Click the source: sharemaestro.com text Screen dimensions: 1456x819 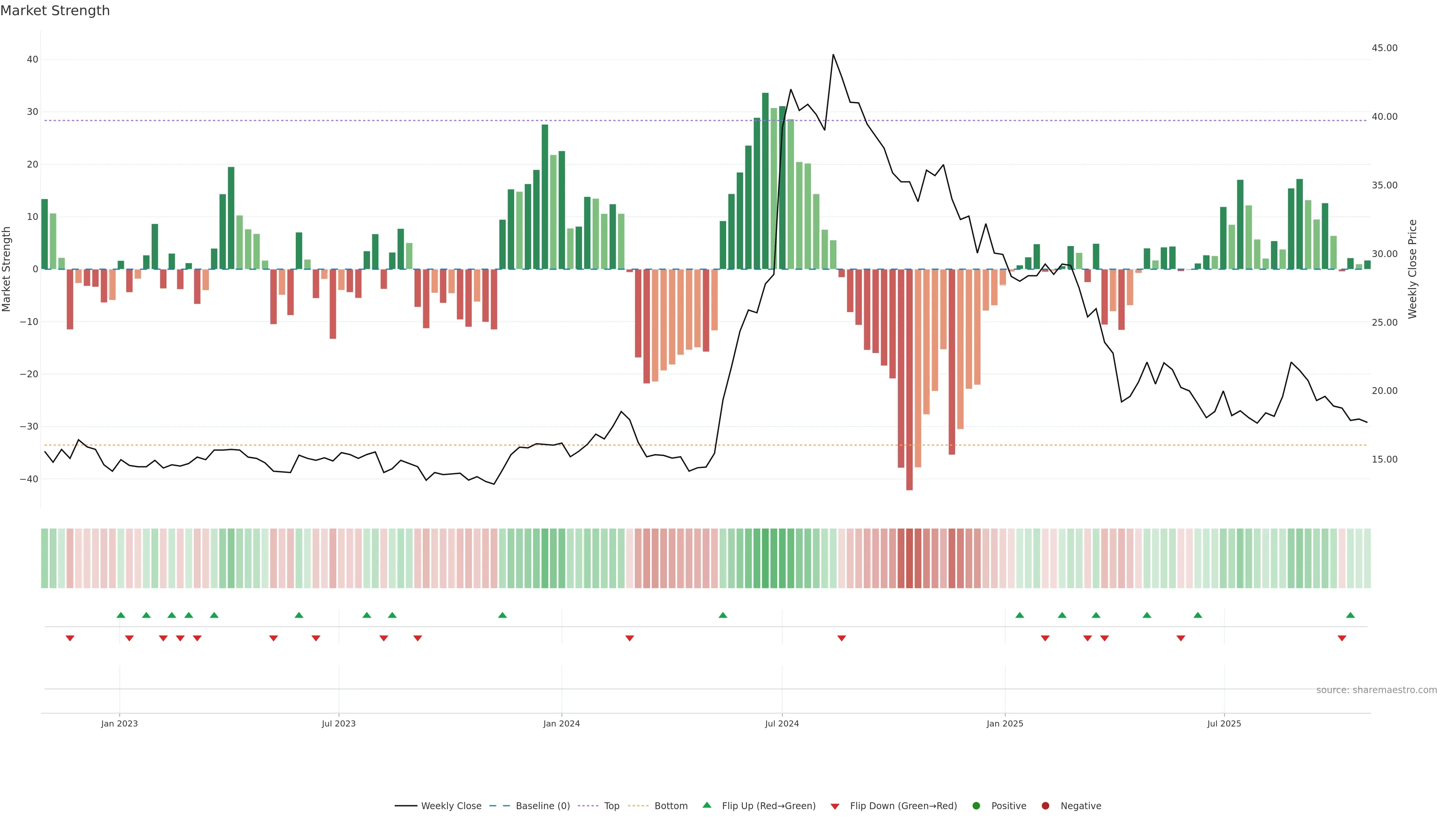(1376, 690)
